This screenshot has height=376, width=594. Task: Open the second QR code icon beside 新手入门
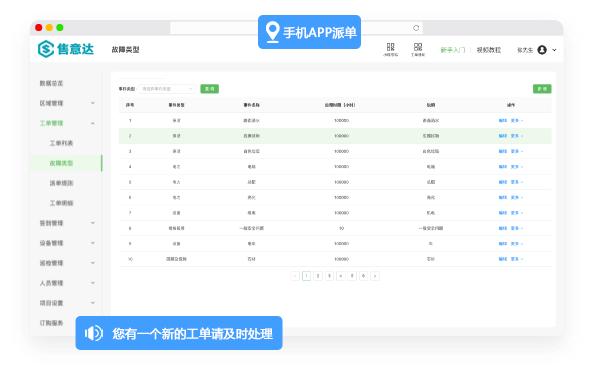[418, 49]
